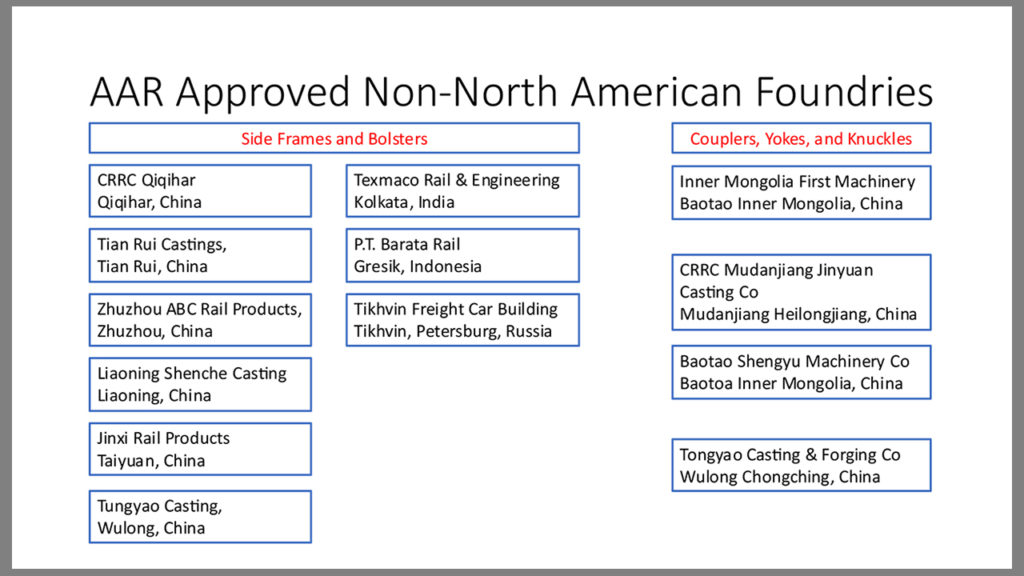Viewport: 1024px width, 576px height.
Task: Click the Tongyao Casting & Forging Co box
Action: 801,465
